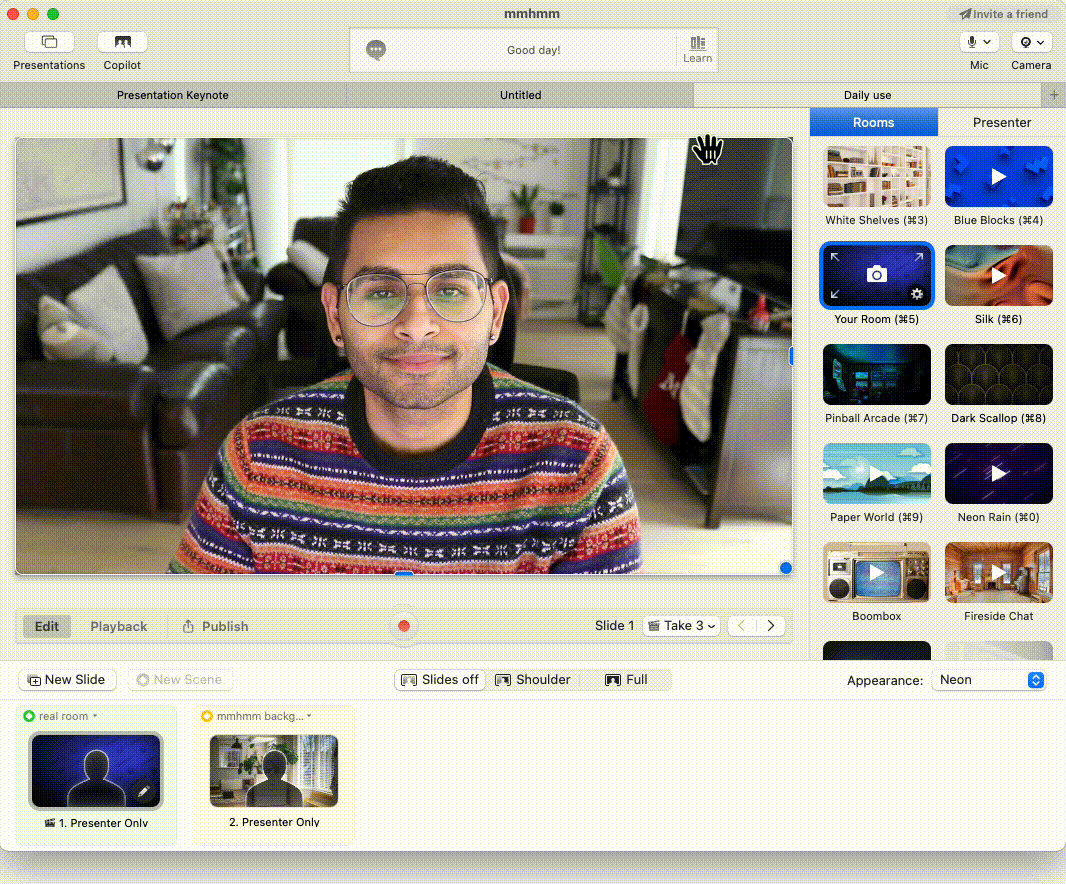Select Slides off mode
This screenshot has width=1066, height=884.
[x=440, y=679]
